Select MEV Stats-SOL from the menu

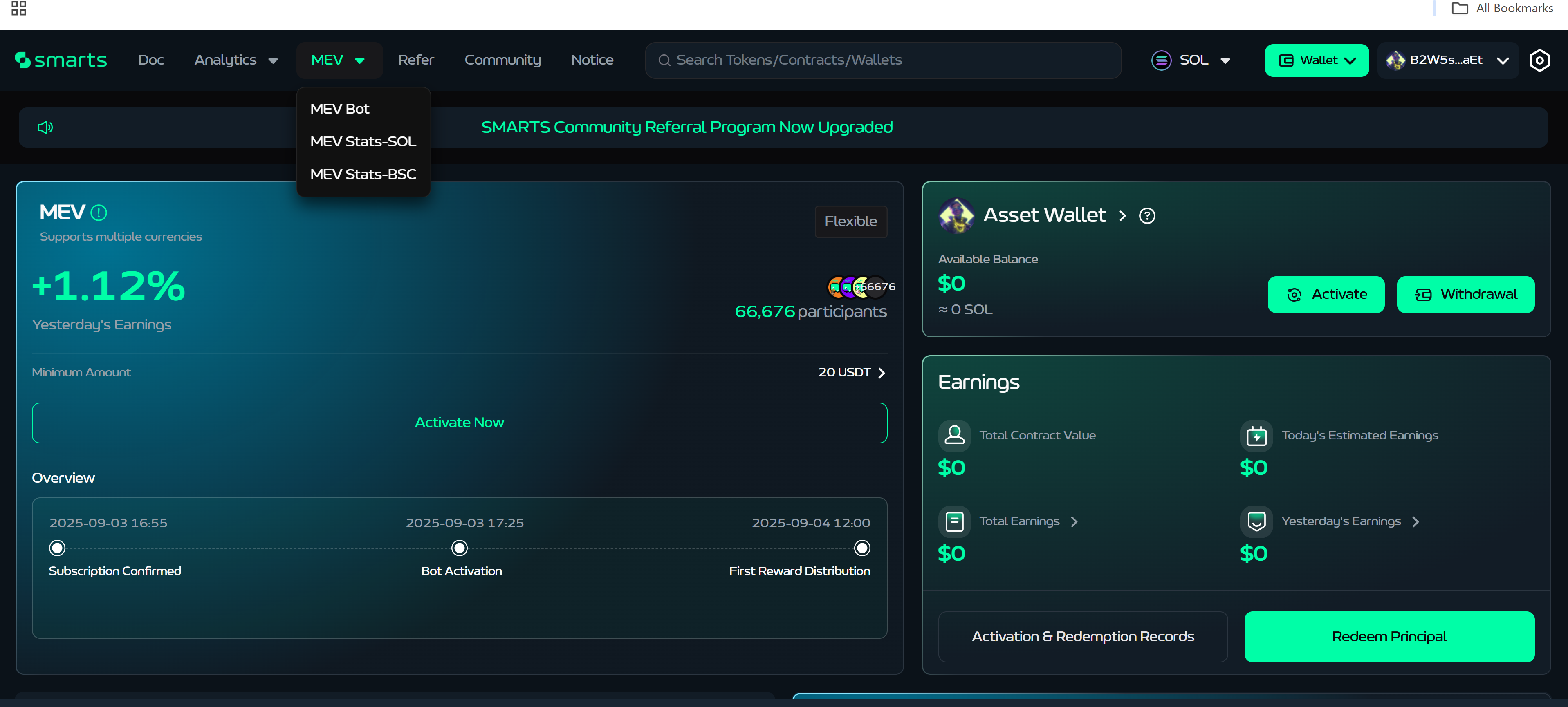[x=363, y=142]
